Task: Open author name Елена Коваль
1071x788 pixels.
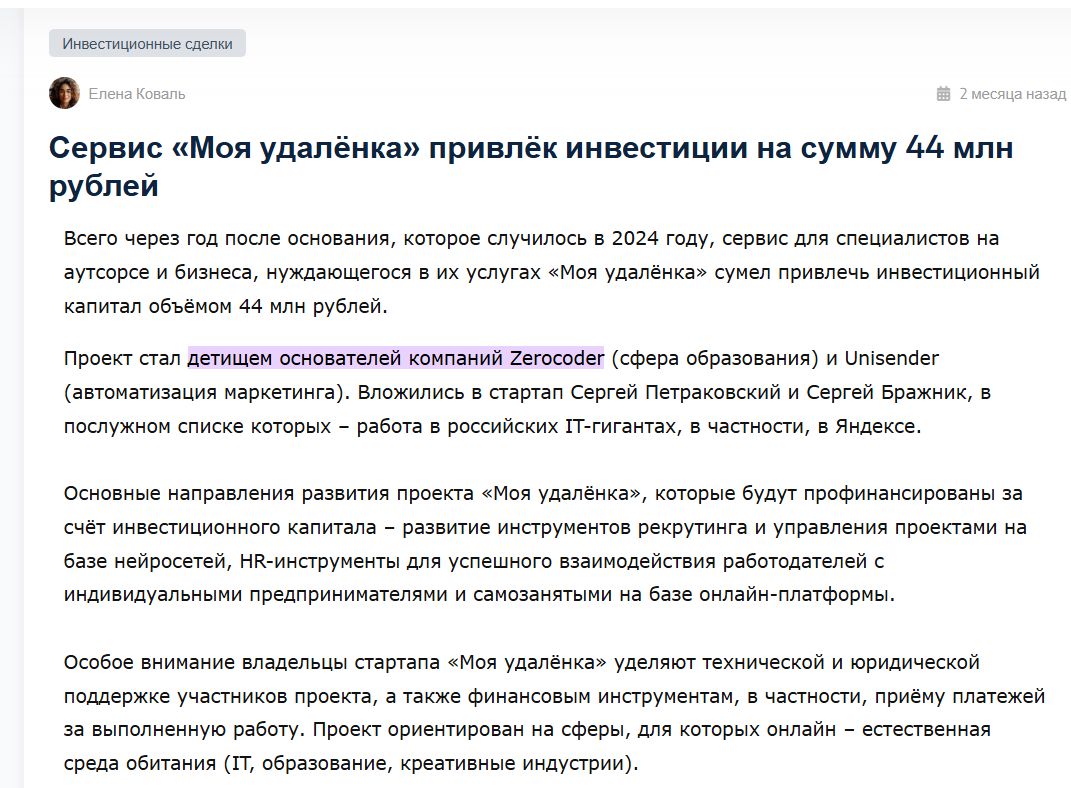Action: tap(137, 94)
